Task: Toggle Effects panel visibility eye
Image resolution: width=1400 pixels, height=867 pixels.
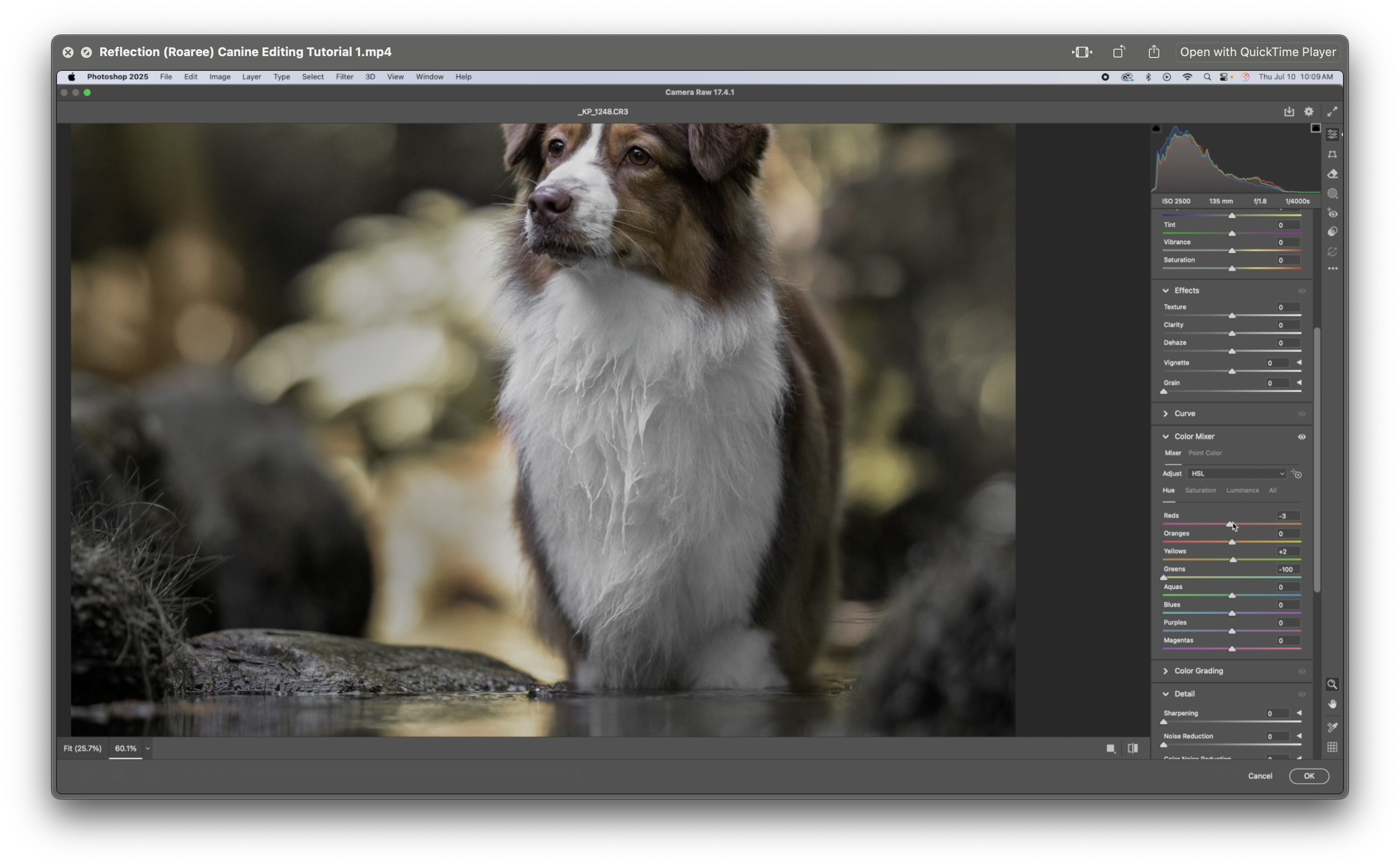Action: click(1301, 290)
